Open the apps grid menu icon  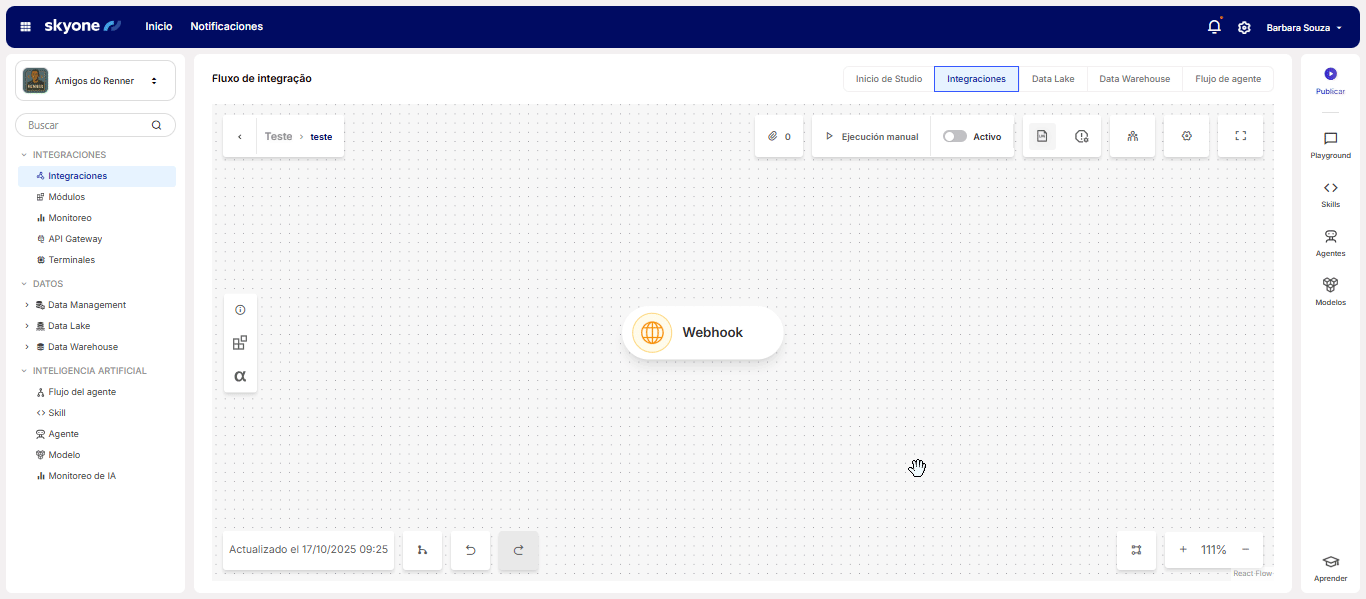click(x=26, y=27)
